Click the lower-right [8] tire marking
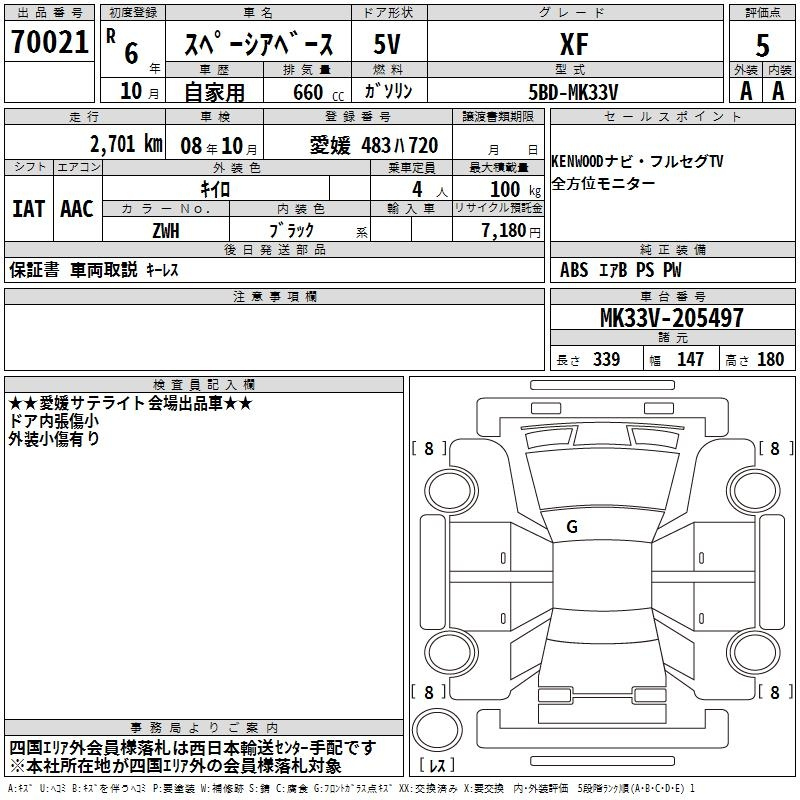 775,692
